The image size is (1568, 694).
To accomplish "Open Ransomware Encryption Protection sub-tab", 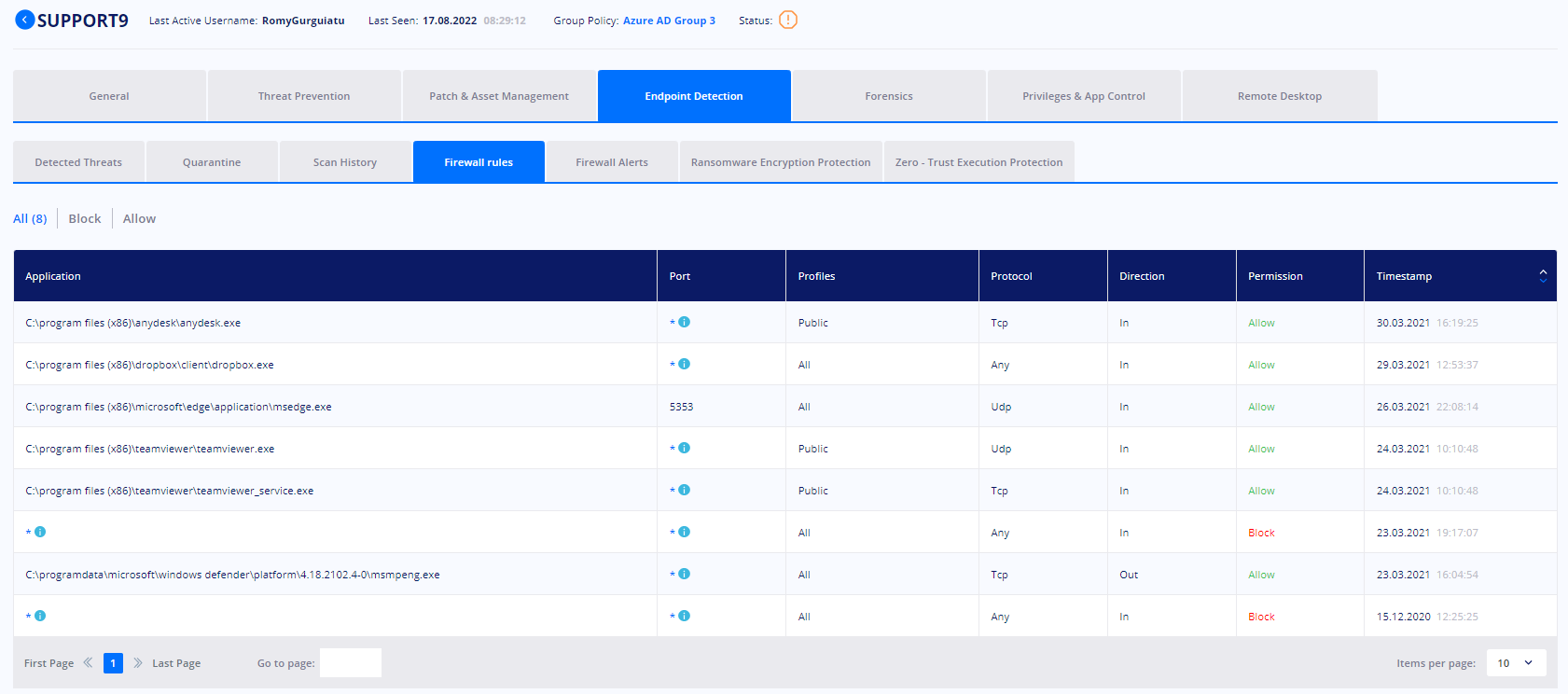I will 781,162.
